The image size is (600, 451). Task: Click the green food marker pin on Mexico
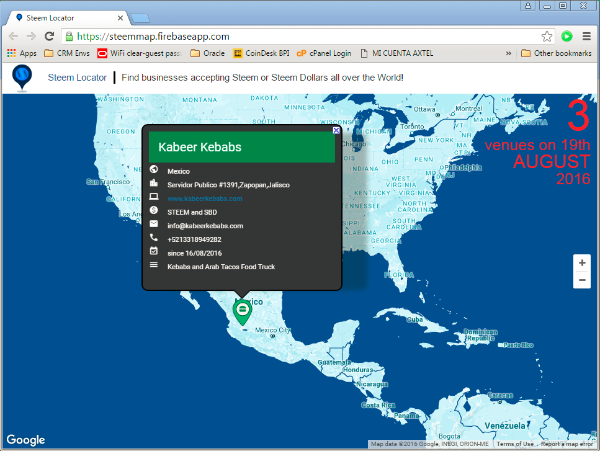pos(242,312)
